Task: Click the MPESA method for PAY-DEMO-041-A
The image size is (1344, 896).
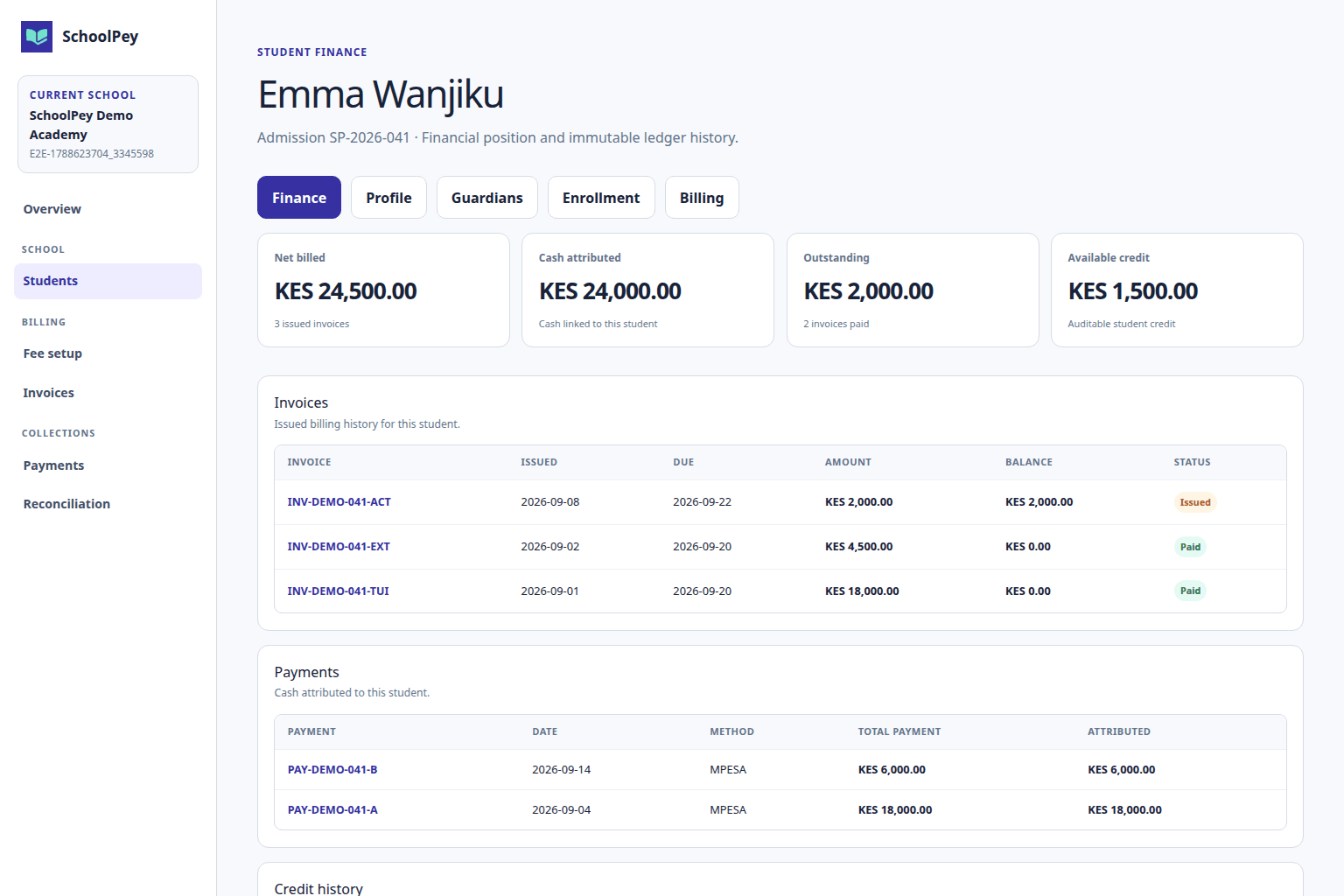Action: (x=728, y=810)
